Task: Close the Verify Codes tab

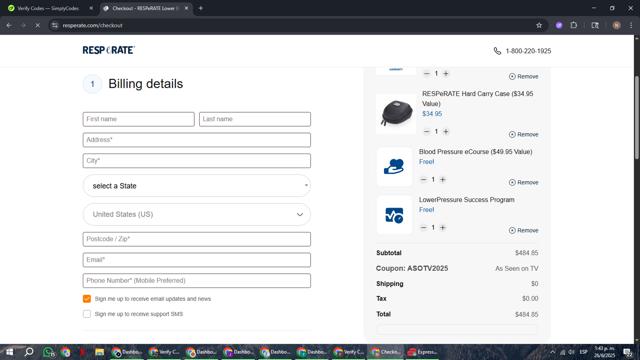Action: pos(91,8)
